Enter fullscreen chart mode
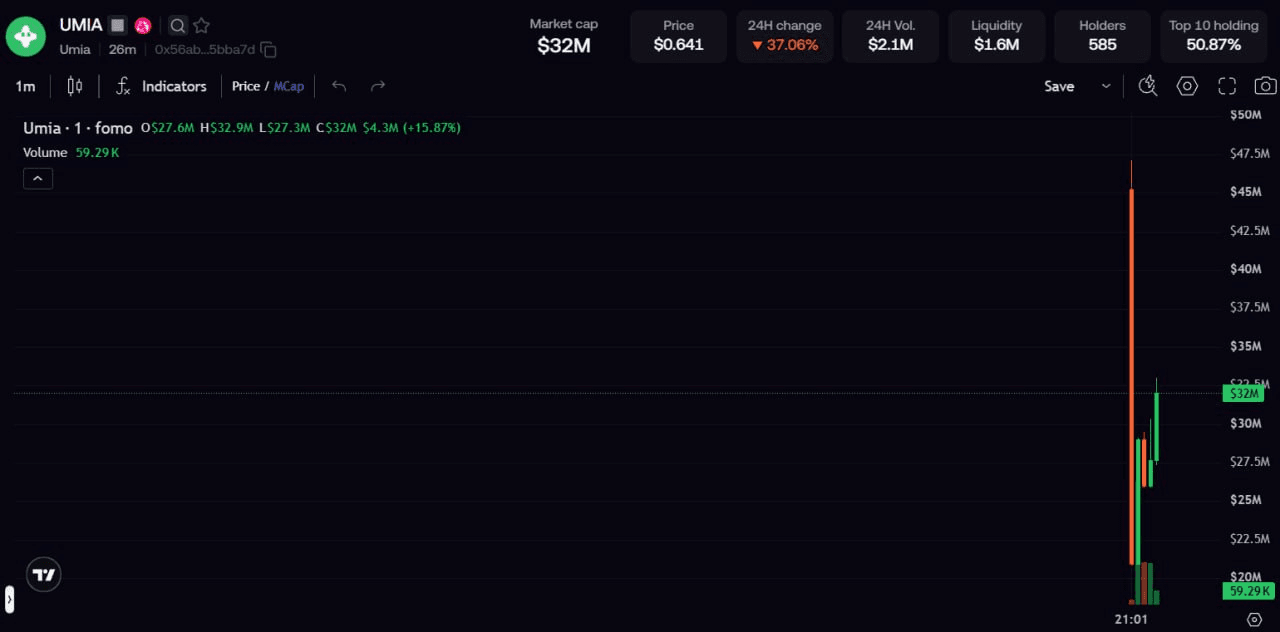The image size is (1280, 632). pos(1227,86)
